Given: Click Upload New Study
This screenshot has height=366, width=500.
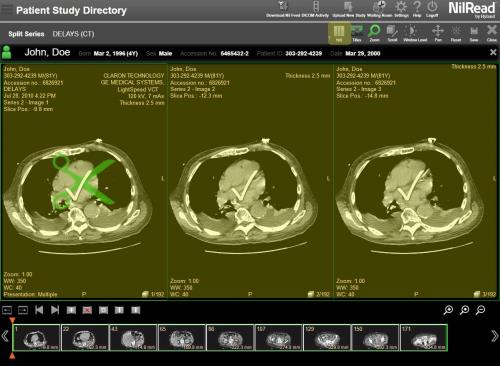Looking at the screenshot, I should click(349, 9).
